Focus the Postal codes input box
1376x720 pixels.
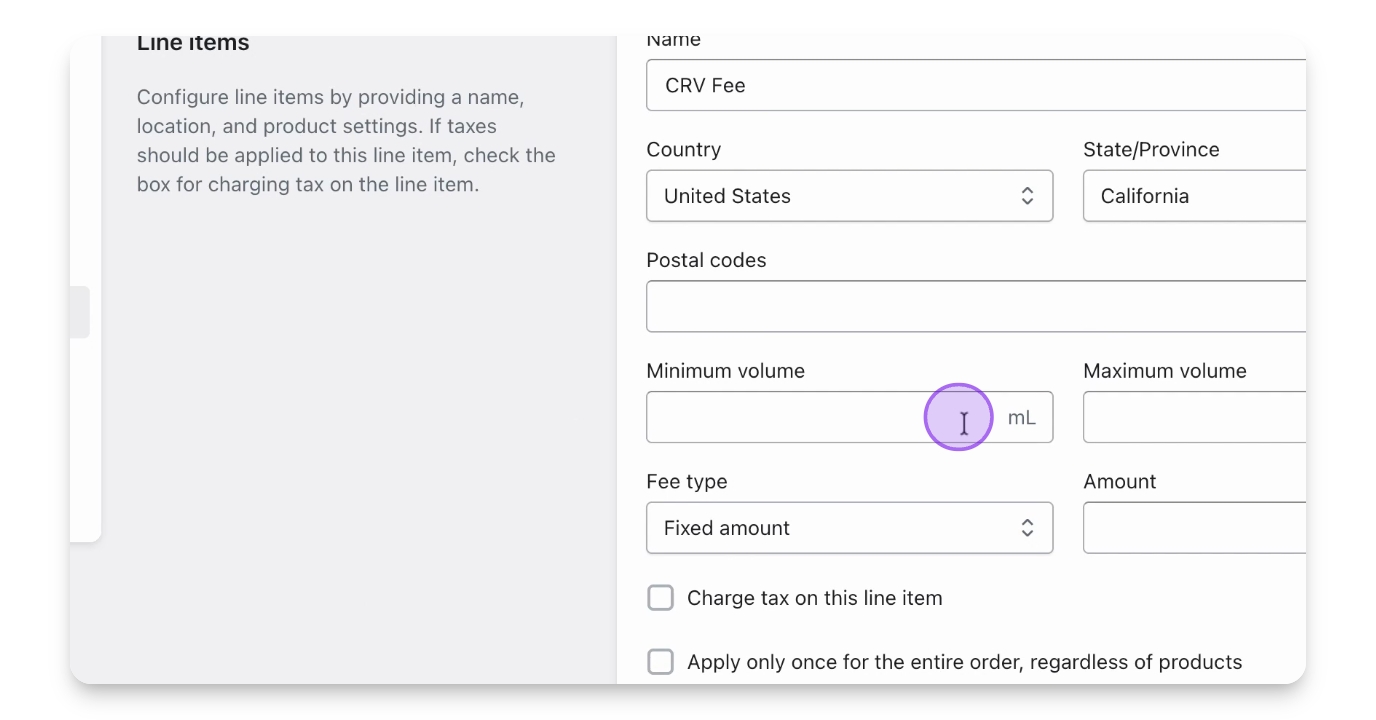[x=975, y=306]
